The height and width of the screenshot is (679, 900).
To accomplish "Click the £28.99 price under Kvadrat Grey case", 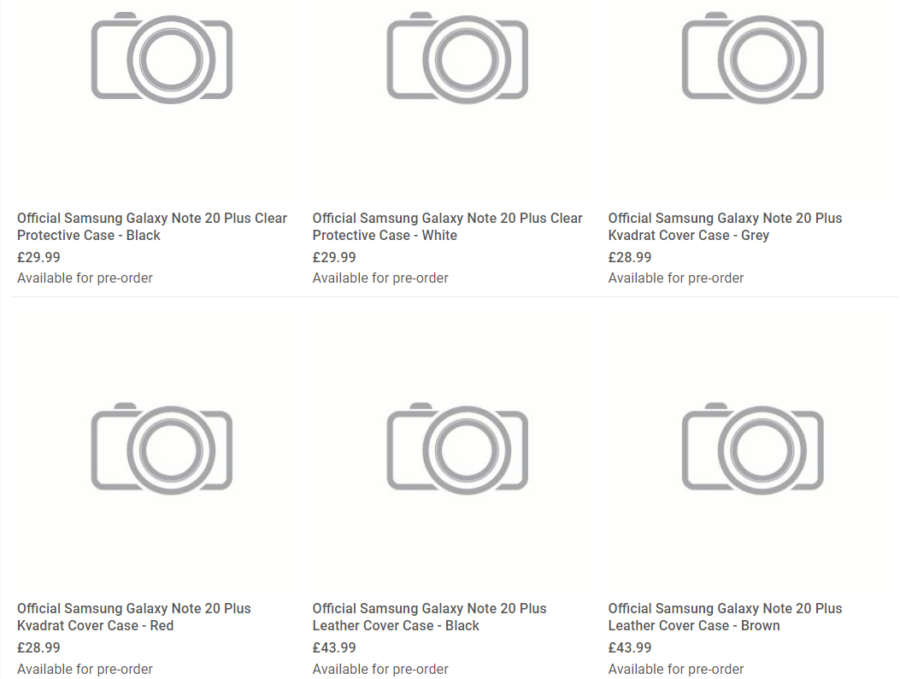I will point(630,258).
